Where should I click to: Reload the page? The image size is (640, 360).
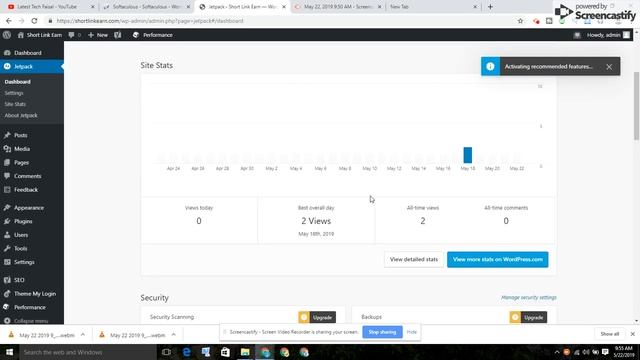(34, 21)
